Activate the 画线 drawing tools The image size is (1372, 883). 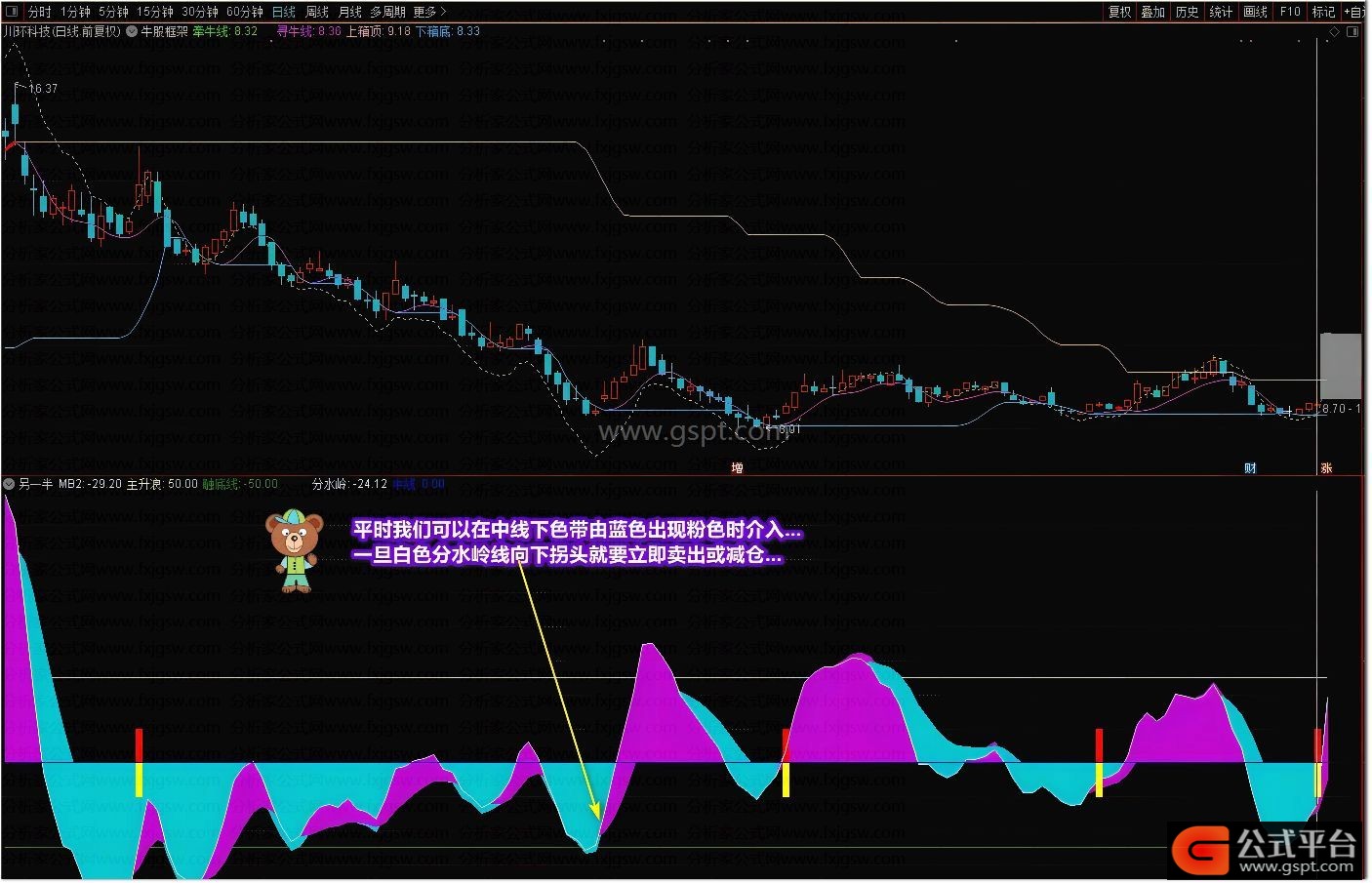tap(1256, 12)
